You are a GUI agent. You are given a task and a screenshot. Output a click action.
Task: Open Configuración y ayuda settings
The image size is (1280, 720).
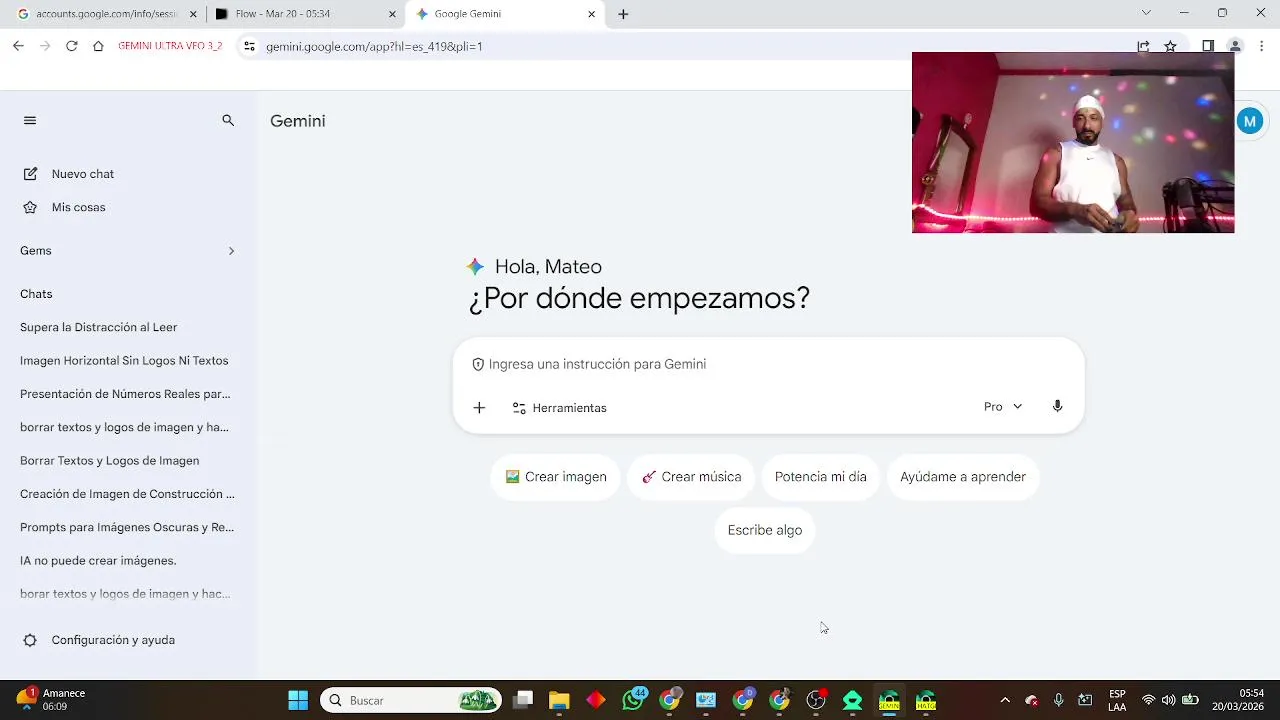coord(100,640)
